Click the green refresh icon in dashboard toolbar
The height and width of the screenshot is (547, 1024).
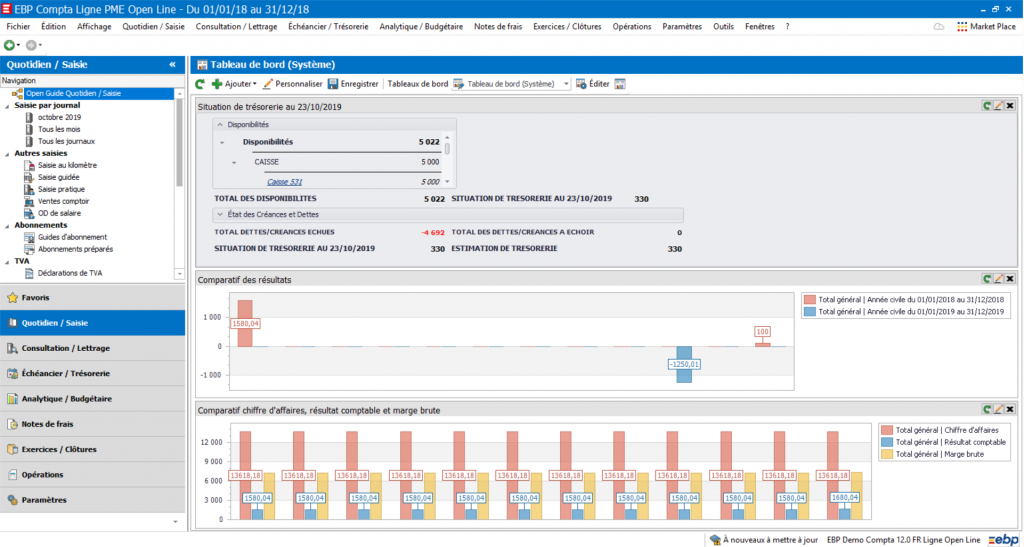[200, 84]
